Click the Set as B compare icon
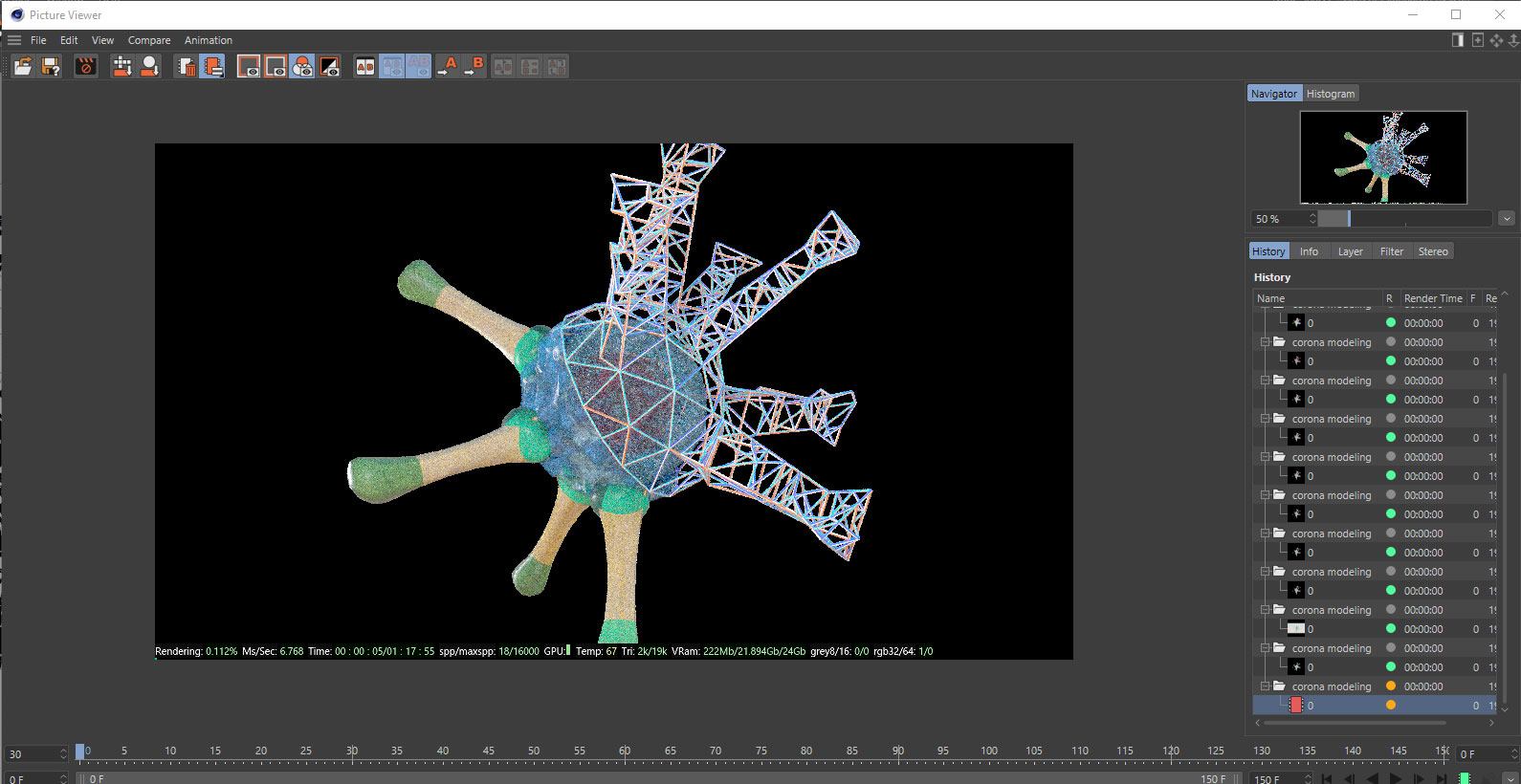 coord(474,66)
